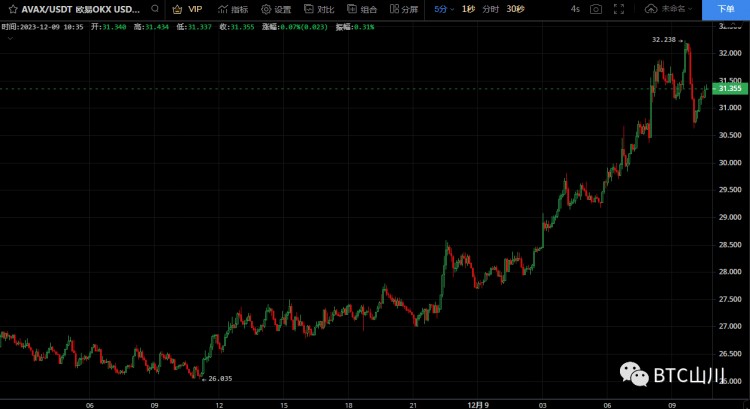
Task: Star AVAX/USDT as a favorite
Action: click(13, 9)
